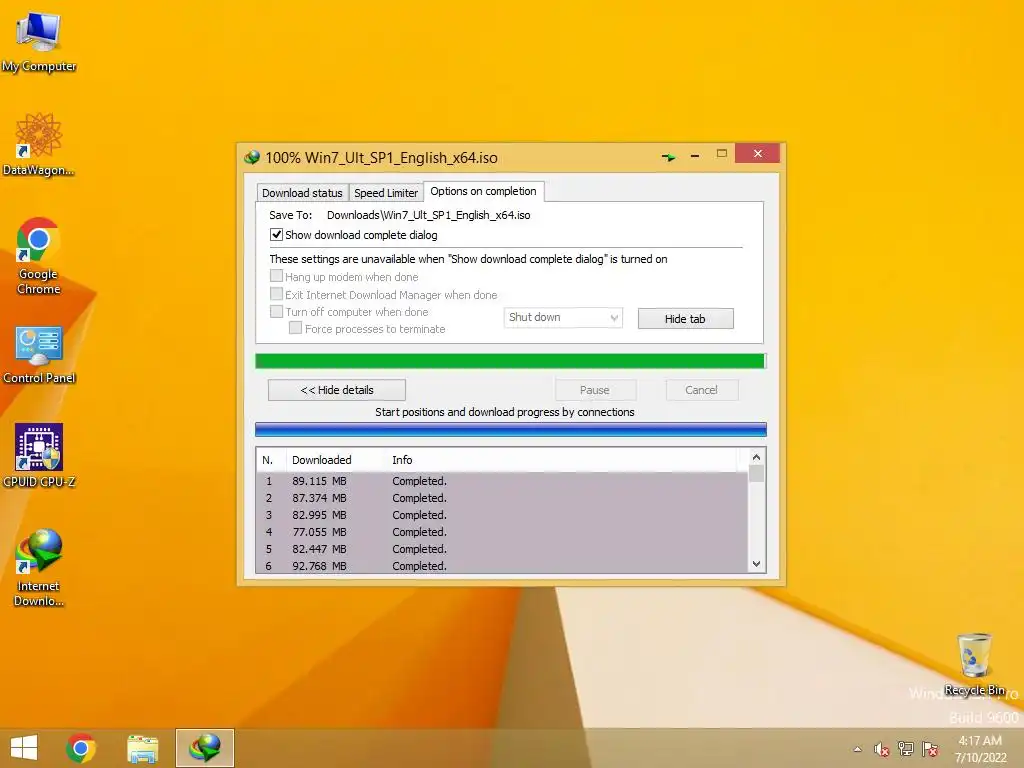Open Internet Download Manager desktop shortcut
The width and height of the screenshot is (1024, 768).
[x=39, y=568]
